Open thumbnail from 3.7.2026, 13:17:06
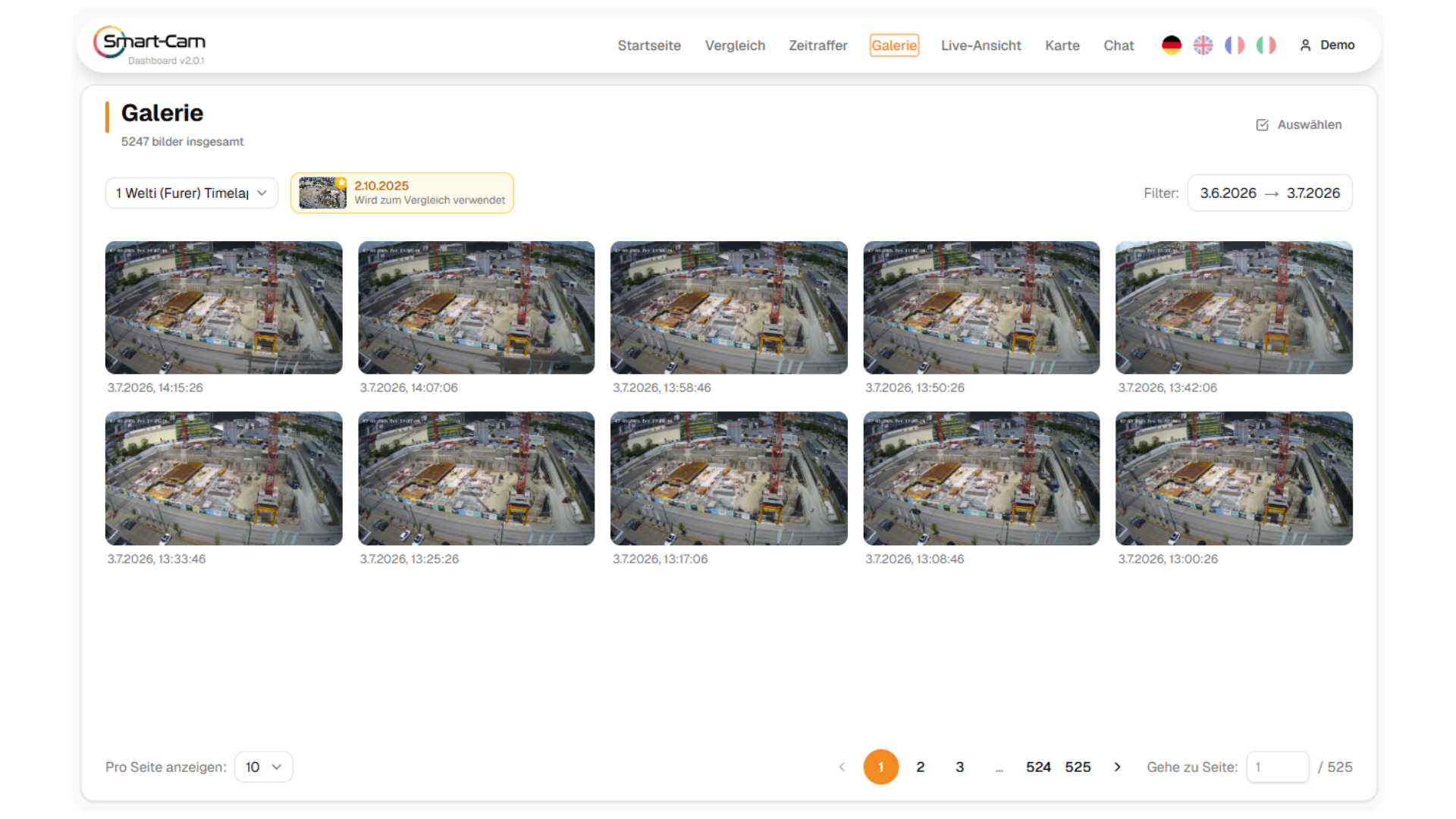The height and width of the screenshot is (819, 1456). pos(729,479)
